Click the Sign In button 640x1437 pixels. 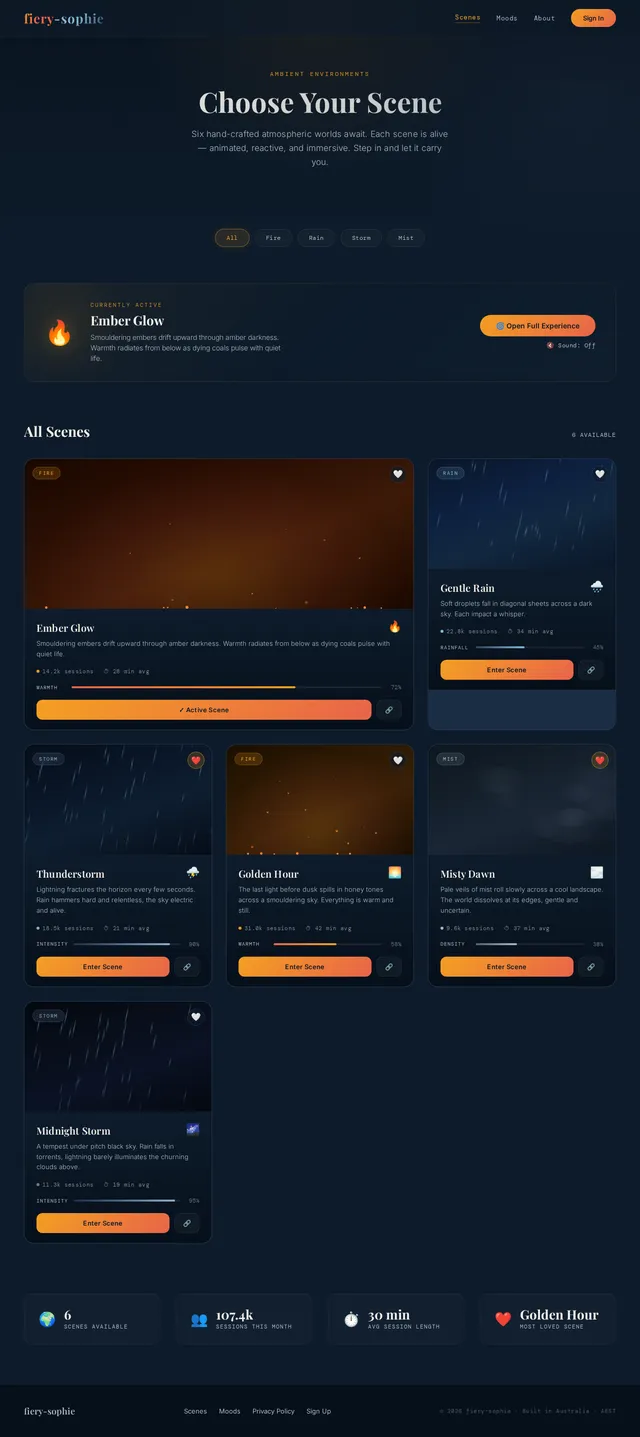click(593, 18)
